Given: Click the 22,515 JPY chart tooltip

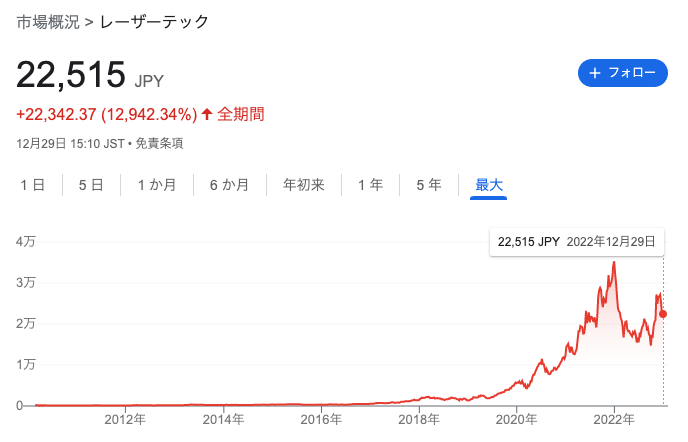Looking at the screenshot, I should (577, 242).
